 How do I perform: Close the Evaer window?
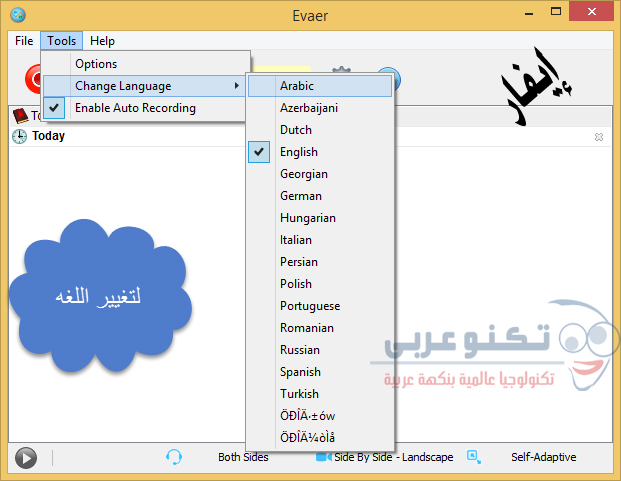tap(591, 12)
